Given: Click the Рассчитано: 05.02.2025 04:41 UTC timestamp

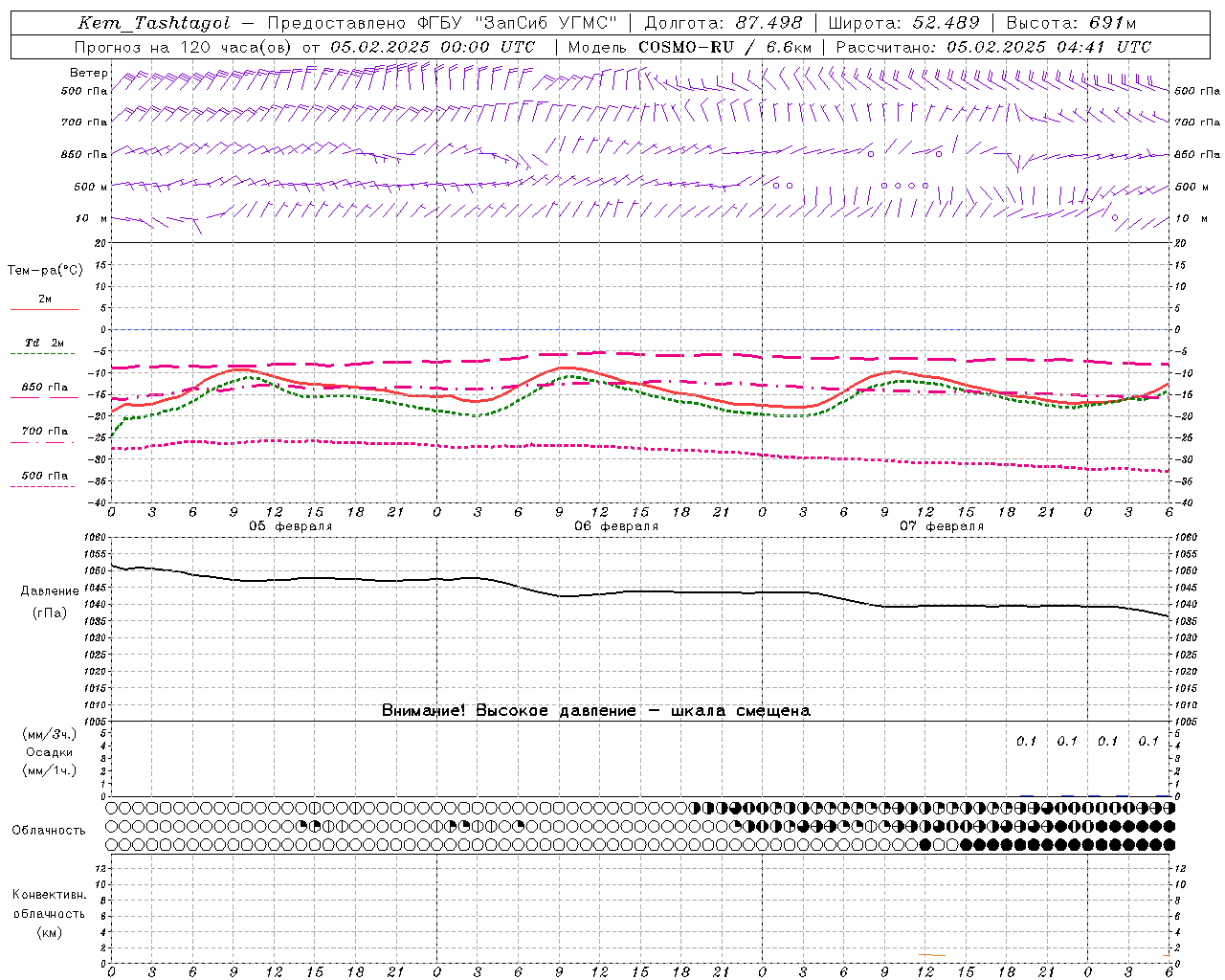Looking at the screenshot, I should coord(993,47).
